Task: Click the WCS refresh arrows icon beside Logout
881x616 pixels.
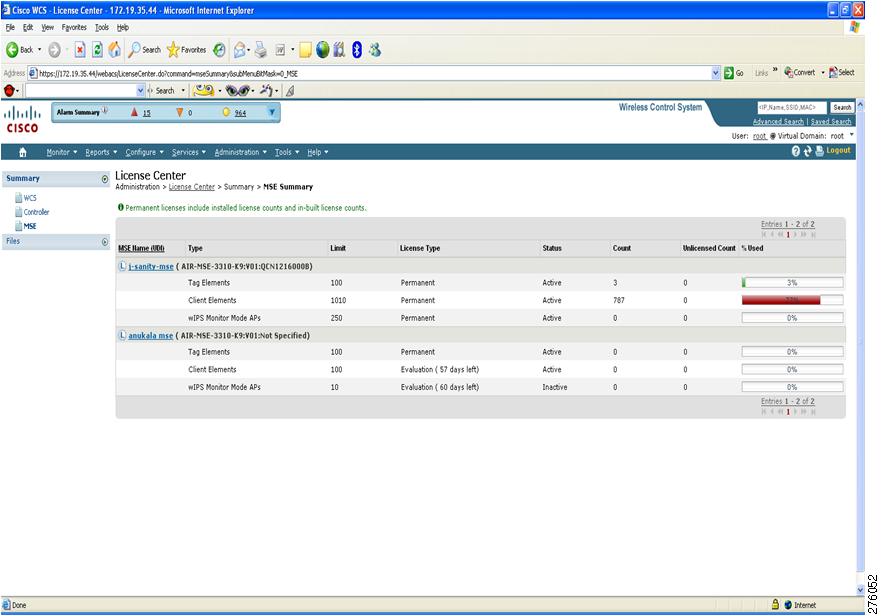Action: (807, 151)
